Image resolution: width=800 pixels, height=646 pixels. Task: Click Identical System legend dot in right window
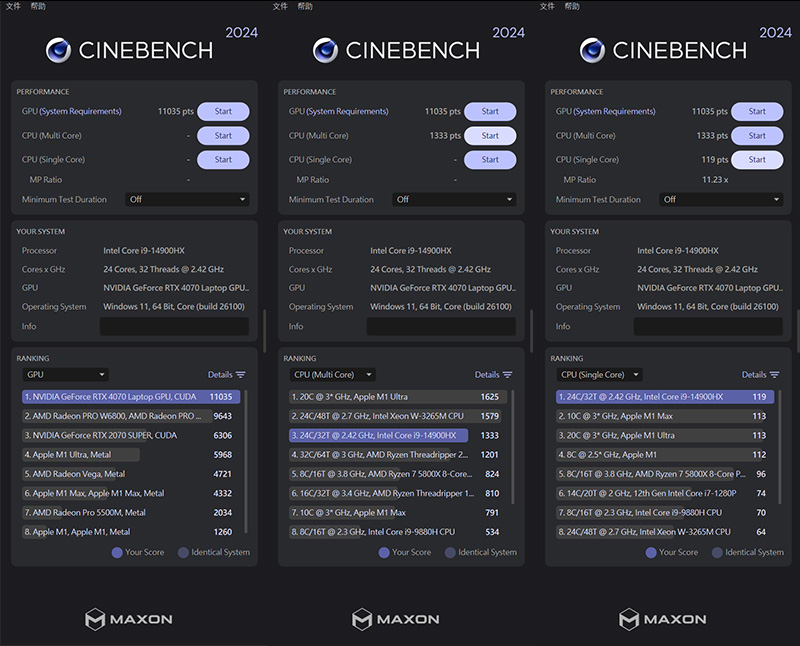[717, 553]
